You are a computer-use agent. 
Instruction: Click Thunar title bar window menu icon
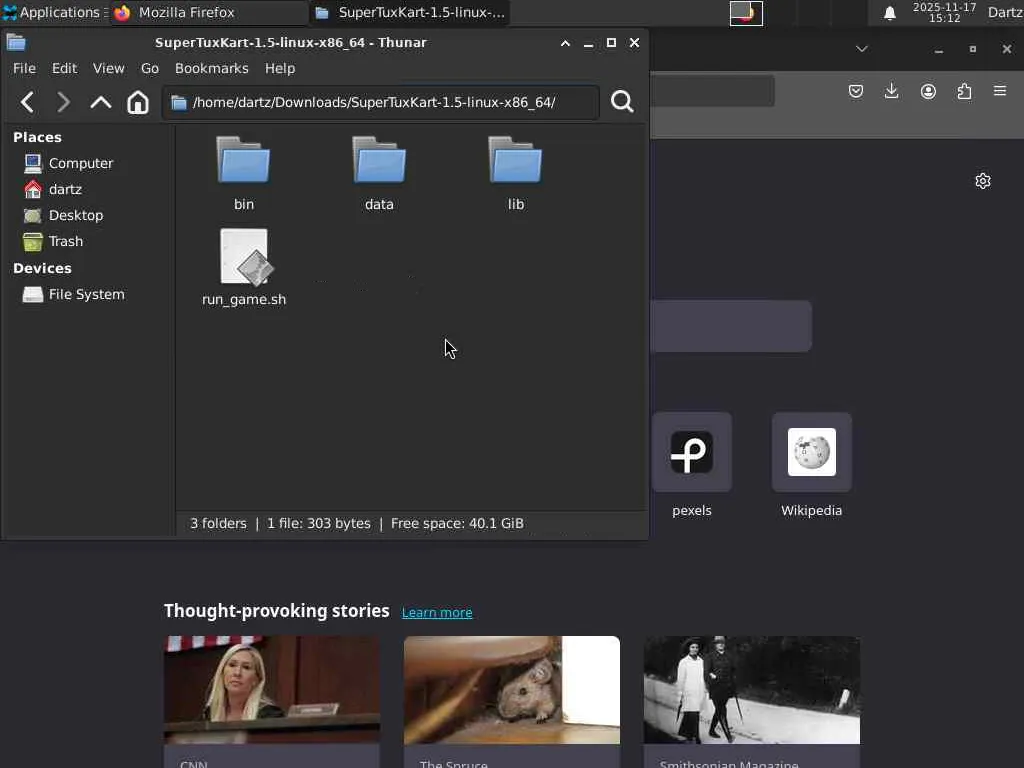point(16,43)
